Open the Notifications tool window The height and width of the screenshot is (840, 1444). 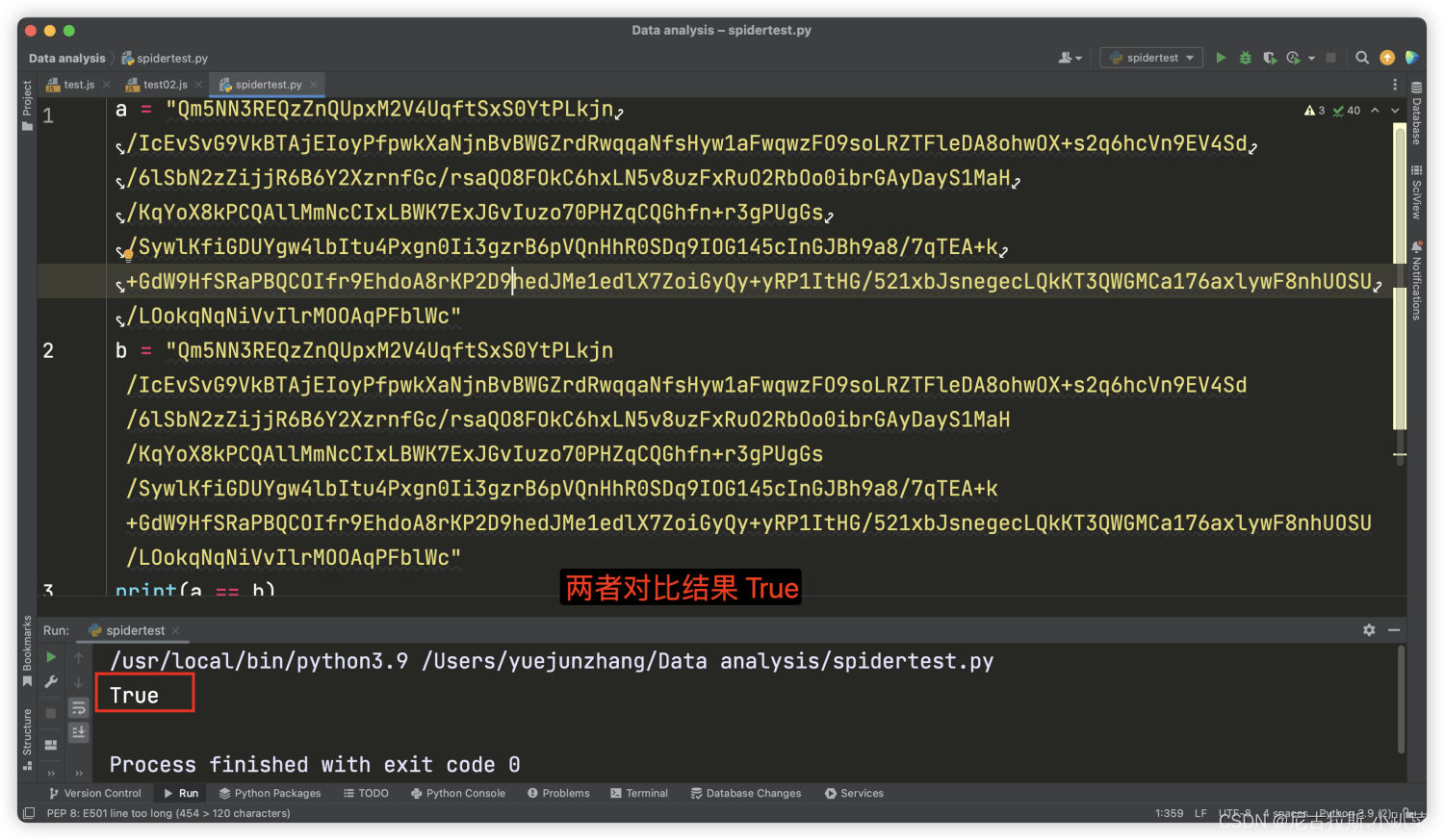pos(1416,280)
